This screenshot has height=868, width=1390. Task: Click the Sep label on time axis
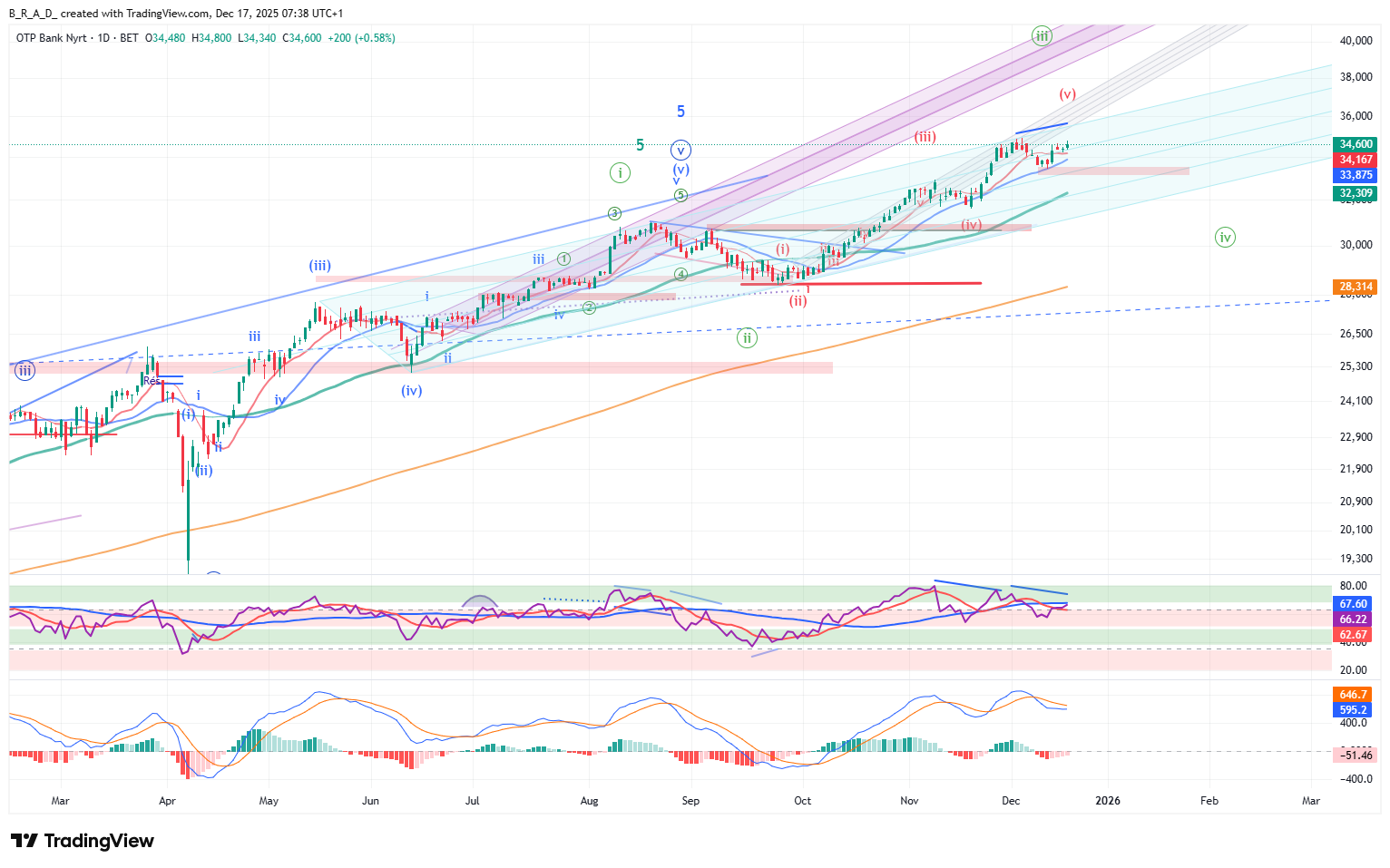[x=690, y=801]
